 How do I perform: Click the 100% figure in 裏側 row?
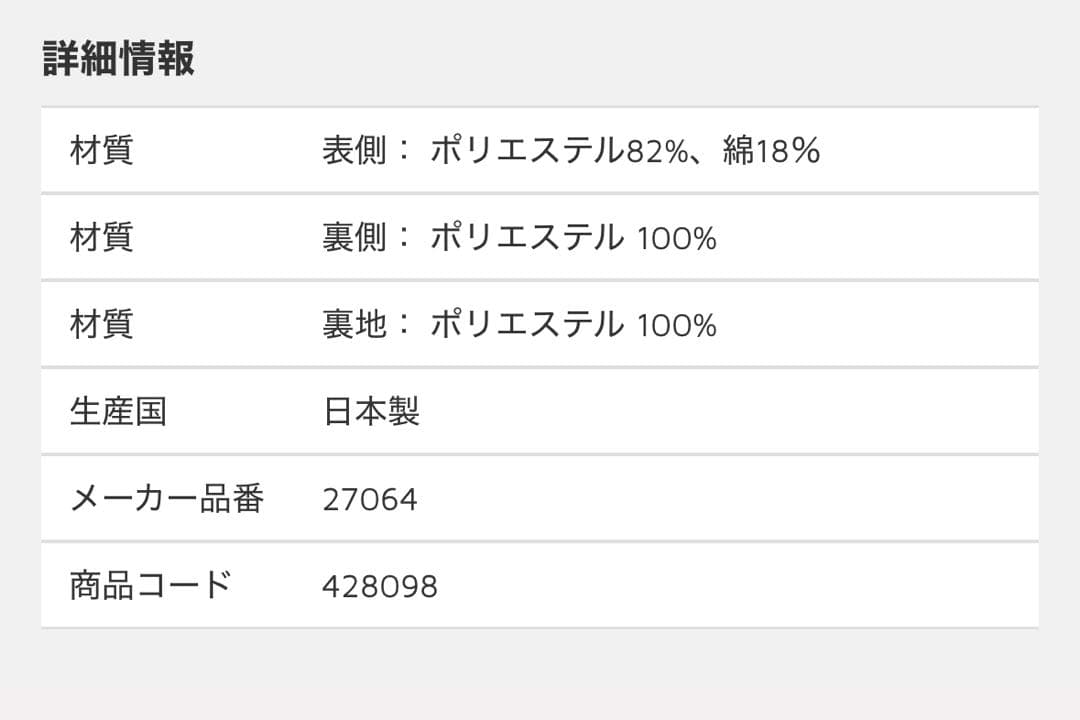[677, 239]
